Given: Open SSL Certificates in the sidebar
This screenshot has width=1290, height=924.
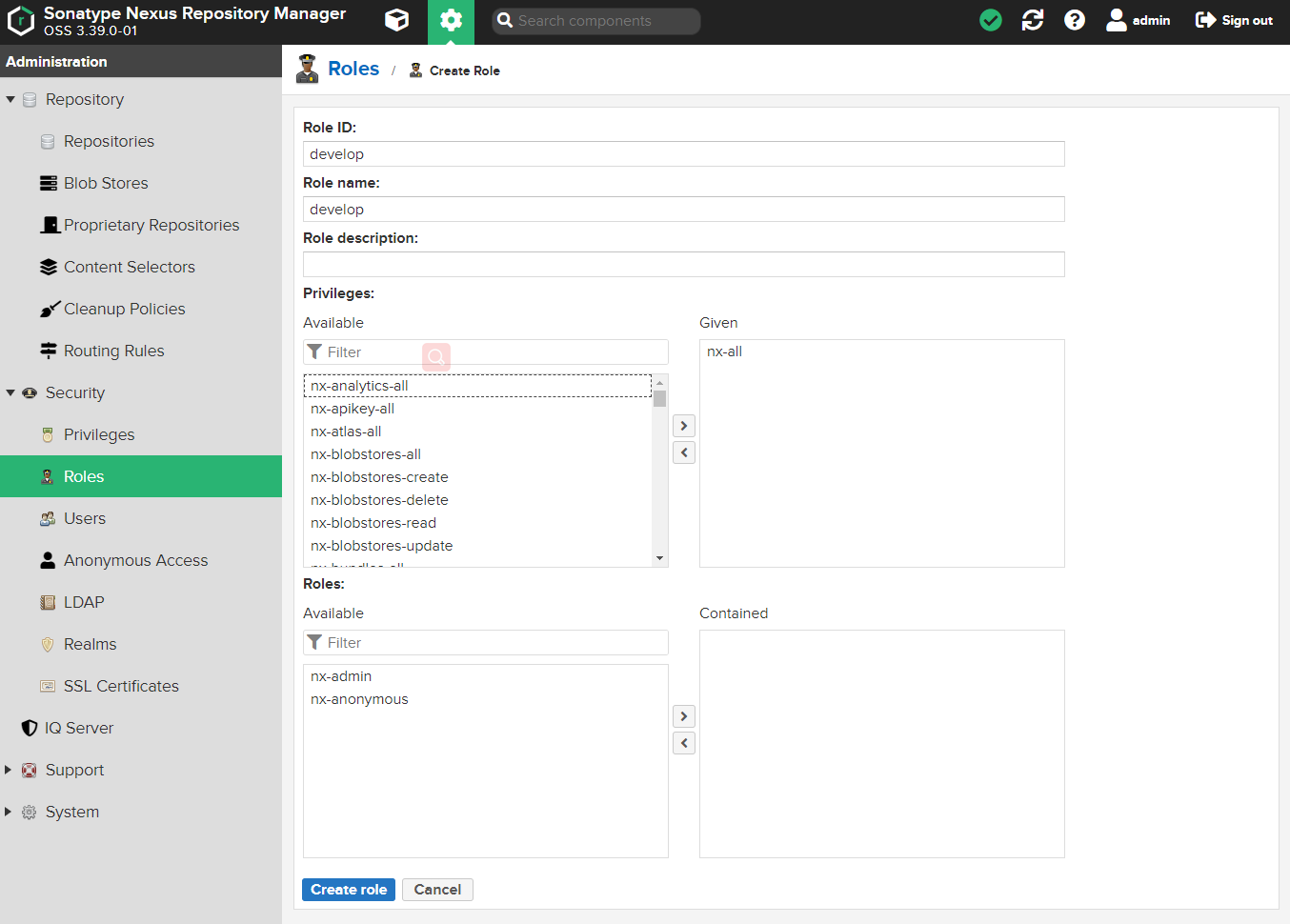Looking at the screenshot, I should coord(141,686).
